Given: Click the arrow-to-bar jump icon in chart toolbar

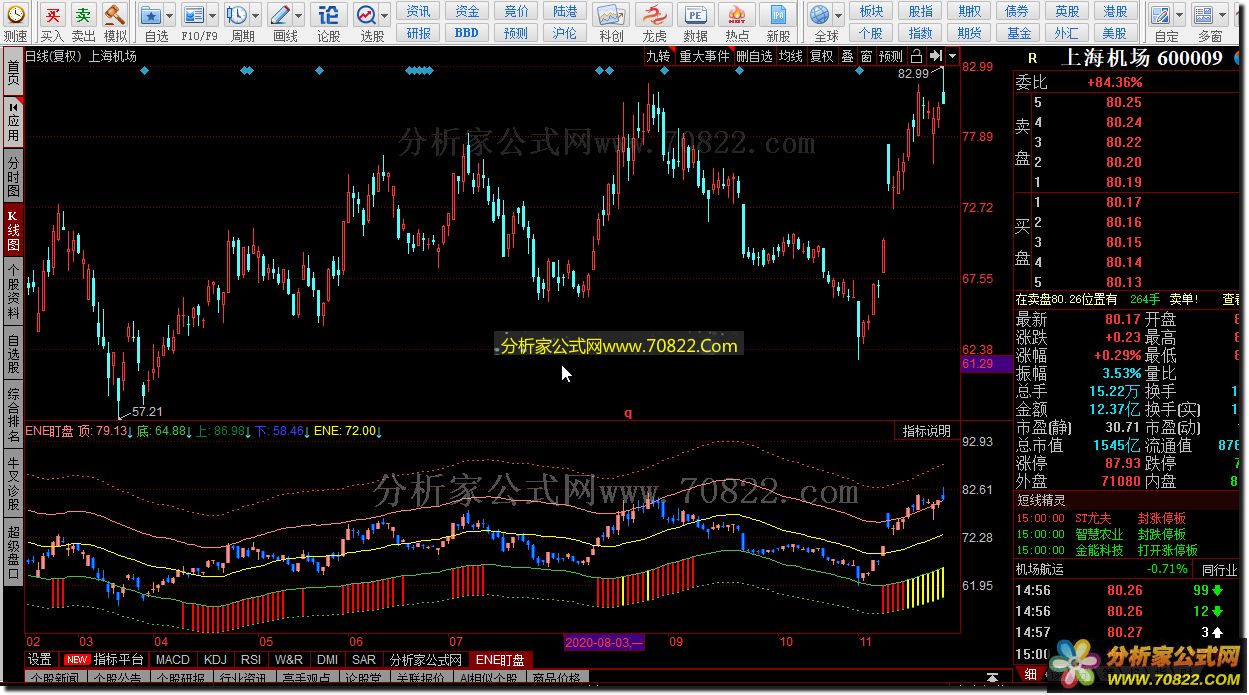Looking at the screenshot, I should [934, 56].
